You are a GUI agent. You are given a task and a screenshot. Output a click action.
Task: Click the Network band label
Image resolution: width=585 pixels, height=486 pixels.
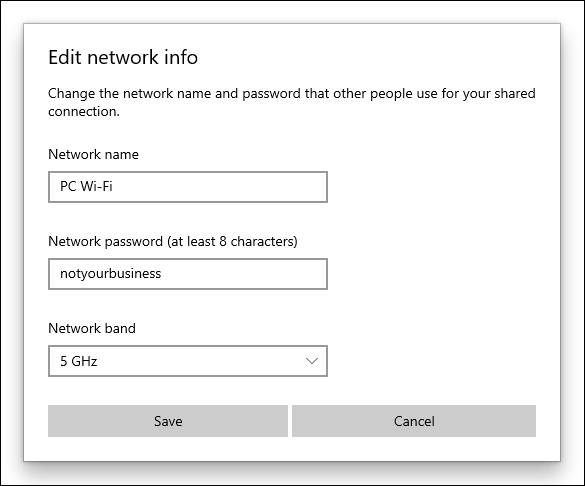[x=92, y=329]
